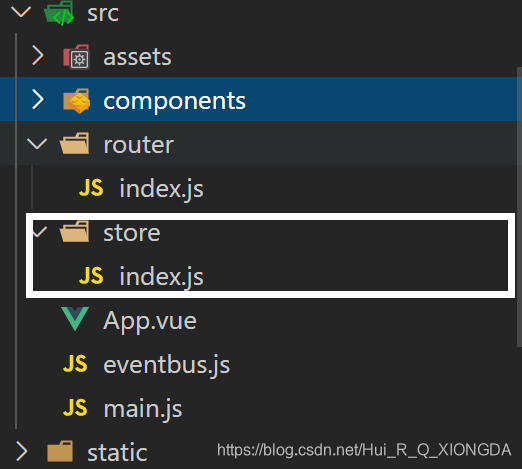Image resolution: width=522 pixels, height=469 pixels.
Task: Click JS icon of store index.js
Action: point(91,275)
